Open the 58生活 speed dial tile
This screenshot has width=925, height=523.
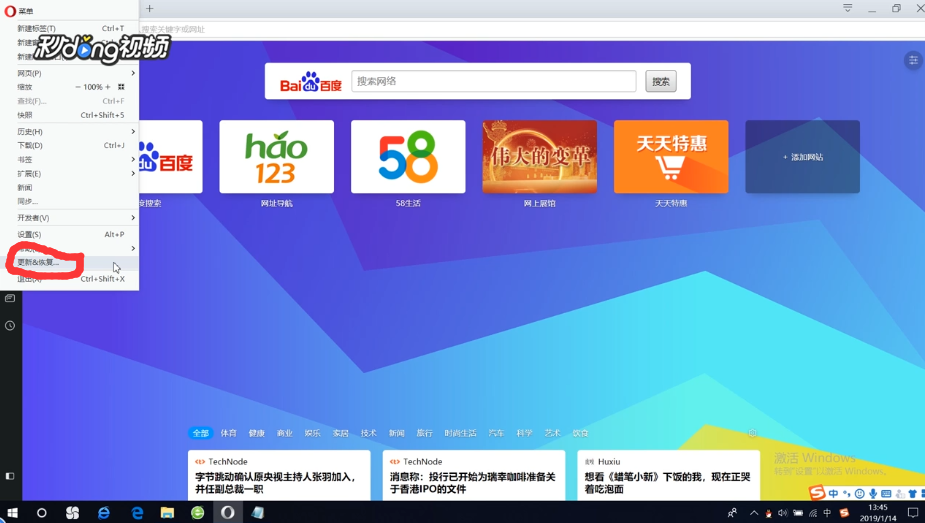(x=408, y=156)
